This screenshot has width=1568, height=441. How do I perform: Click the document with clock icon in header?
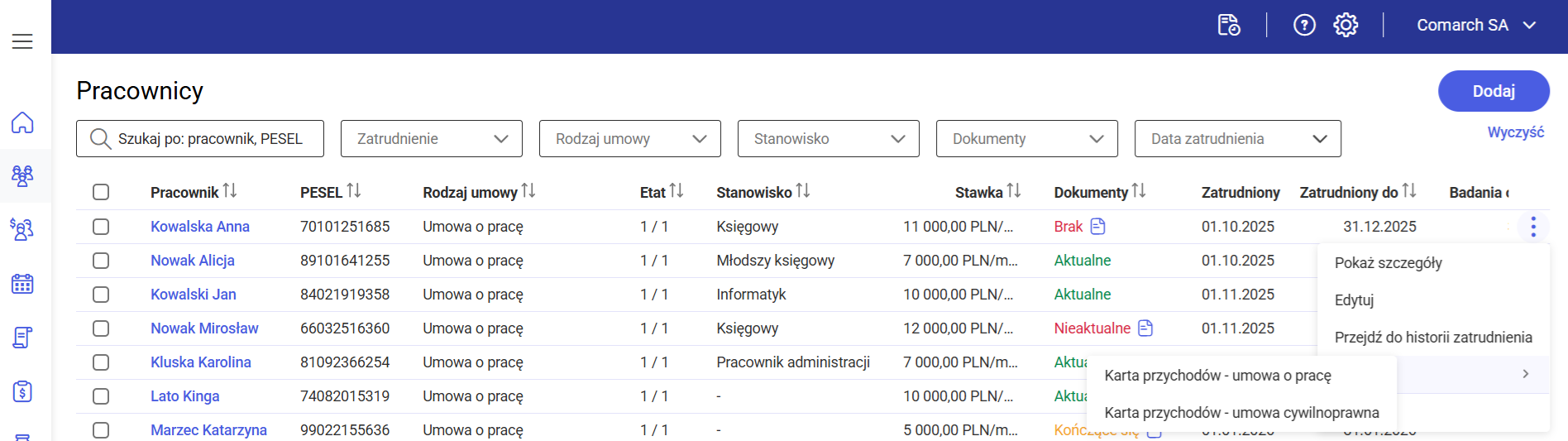point(1229,26)
